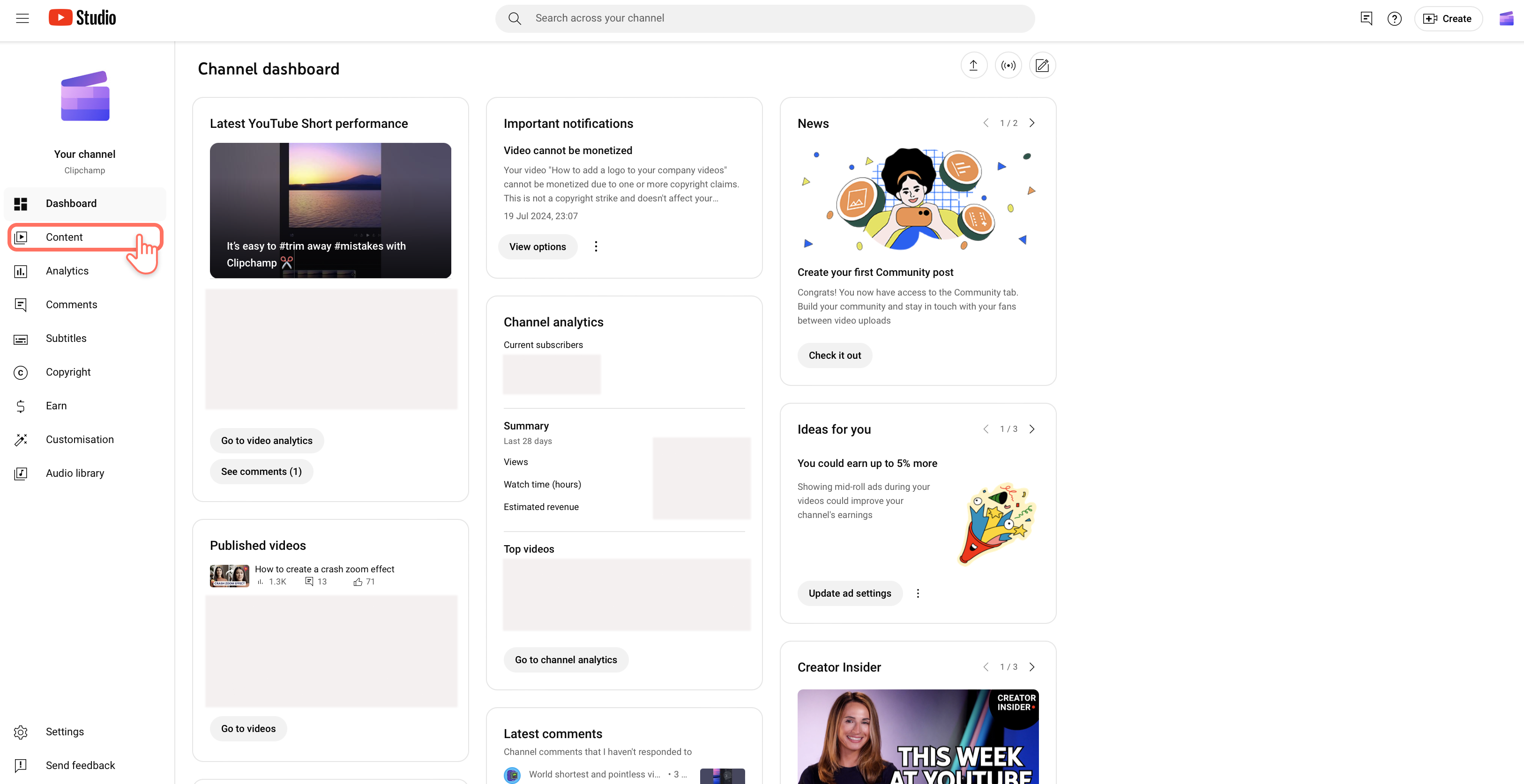The image size is (1524, 784).
Task: Click 'World shortest and pointless vi...' comment text
Action: tap(595, 774)
